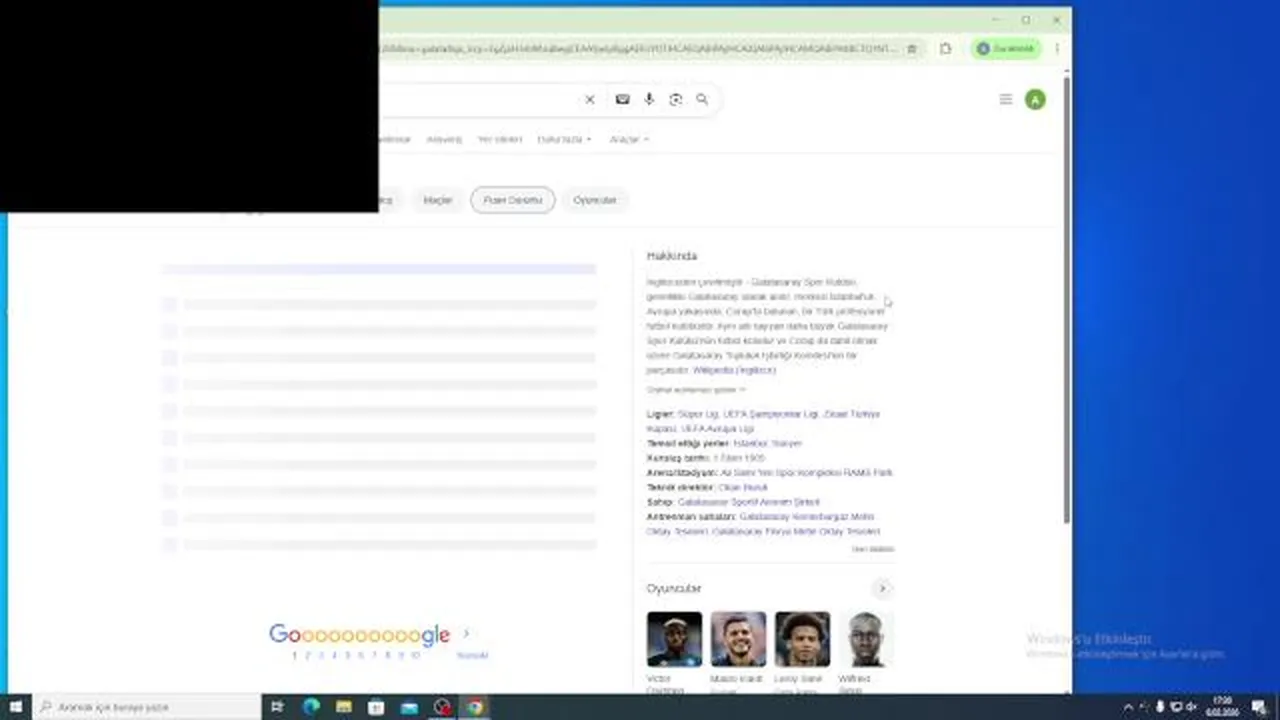Open File Explorer from the taskbar
Screen dimensions: 1280x720
pyautogui.click(x=344, y=707)
